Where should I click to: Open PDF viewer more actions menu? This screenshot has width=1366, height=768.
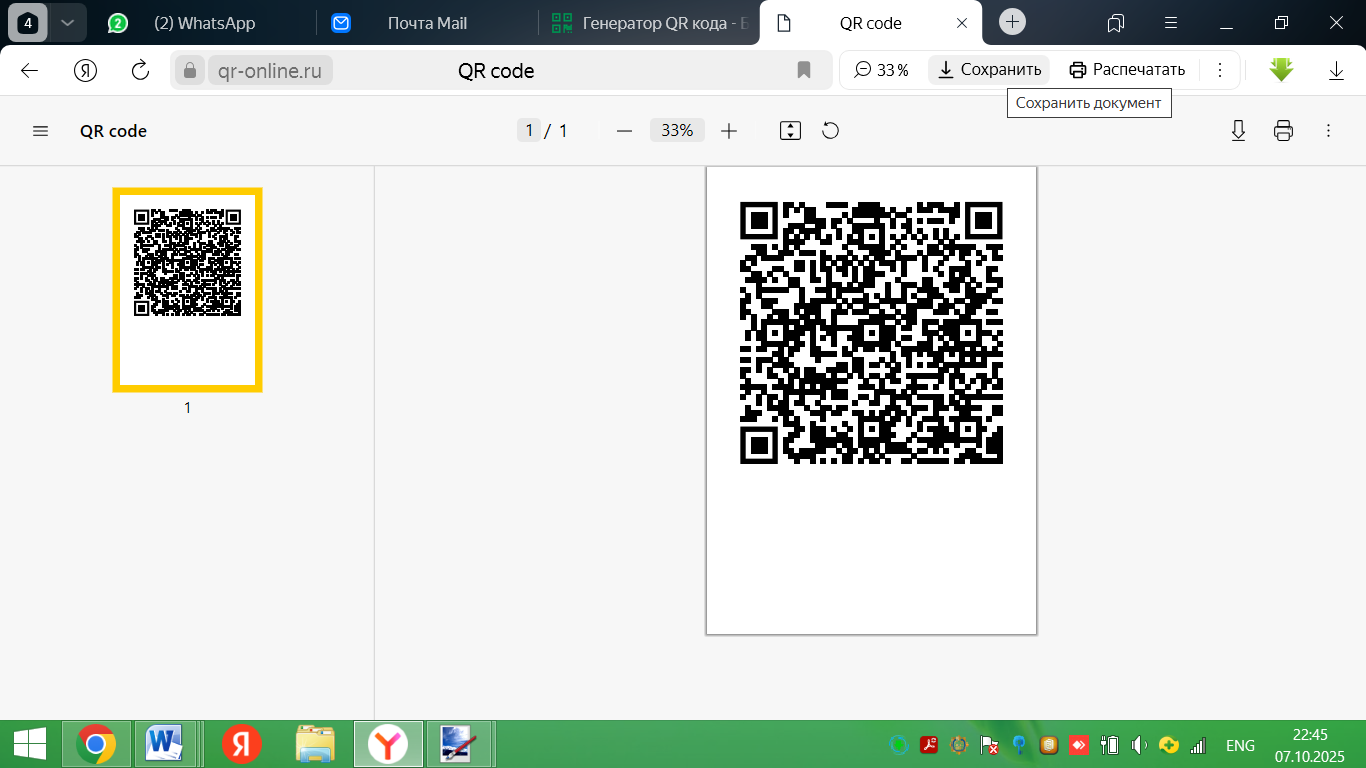coord(1329,131)
